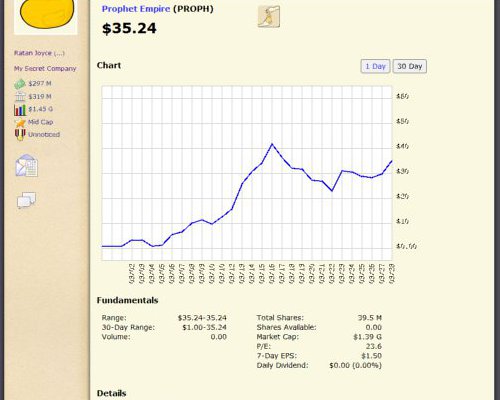
Task: Click the $319 M bank value
Action: pyautogui.click(x=40, y=97)
